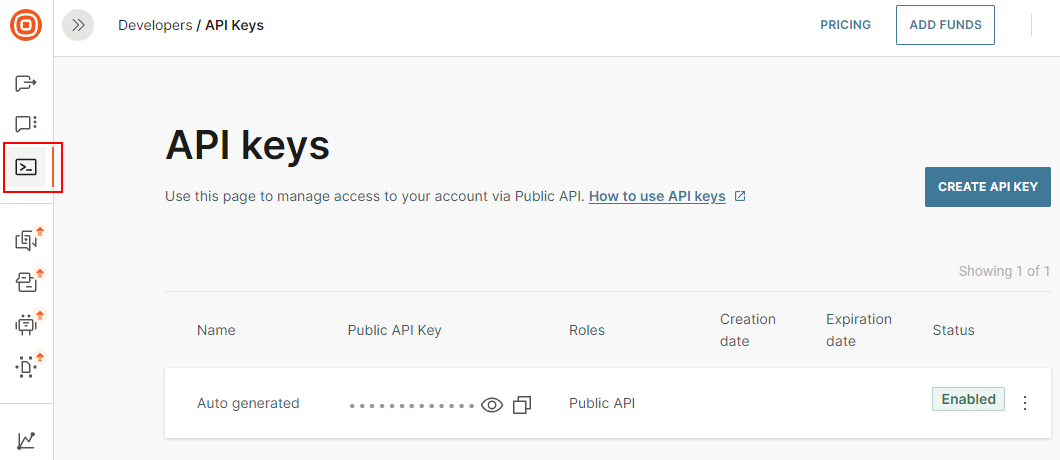Reveal the hidden API key with eye icon
This screenshot has width=1060, height=460.
492,405
